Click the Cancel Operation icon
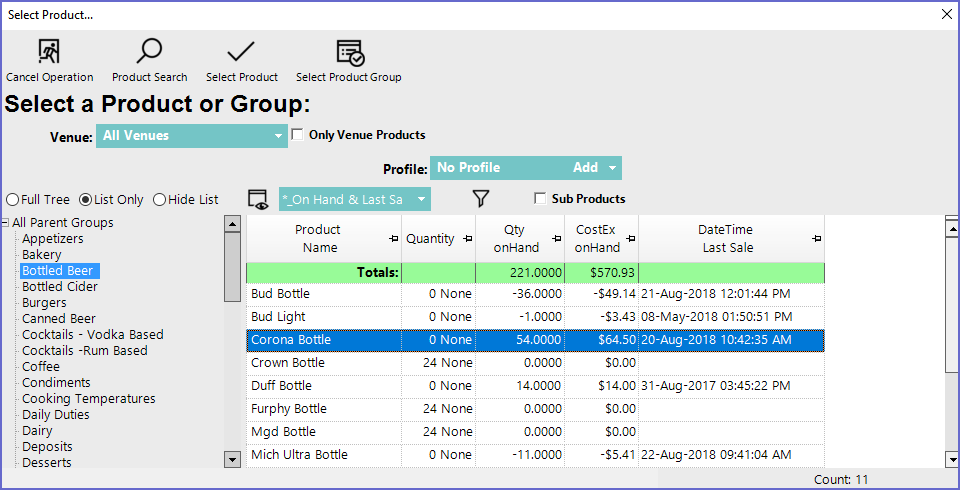This screenshot has width=960, height=490. 49,52
